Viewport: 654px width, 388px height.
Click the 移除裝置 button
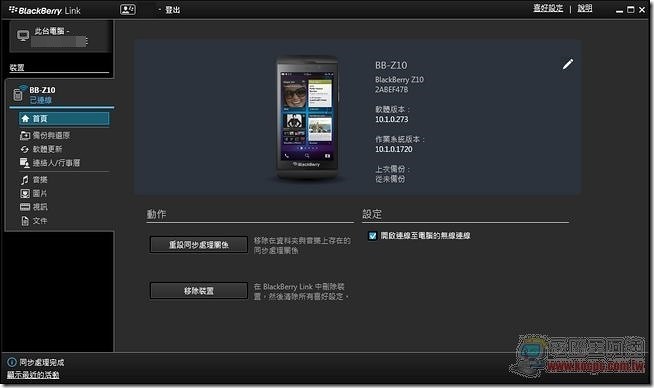[199, 291]
